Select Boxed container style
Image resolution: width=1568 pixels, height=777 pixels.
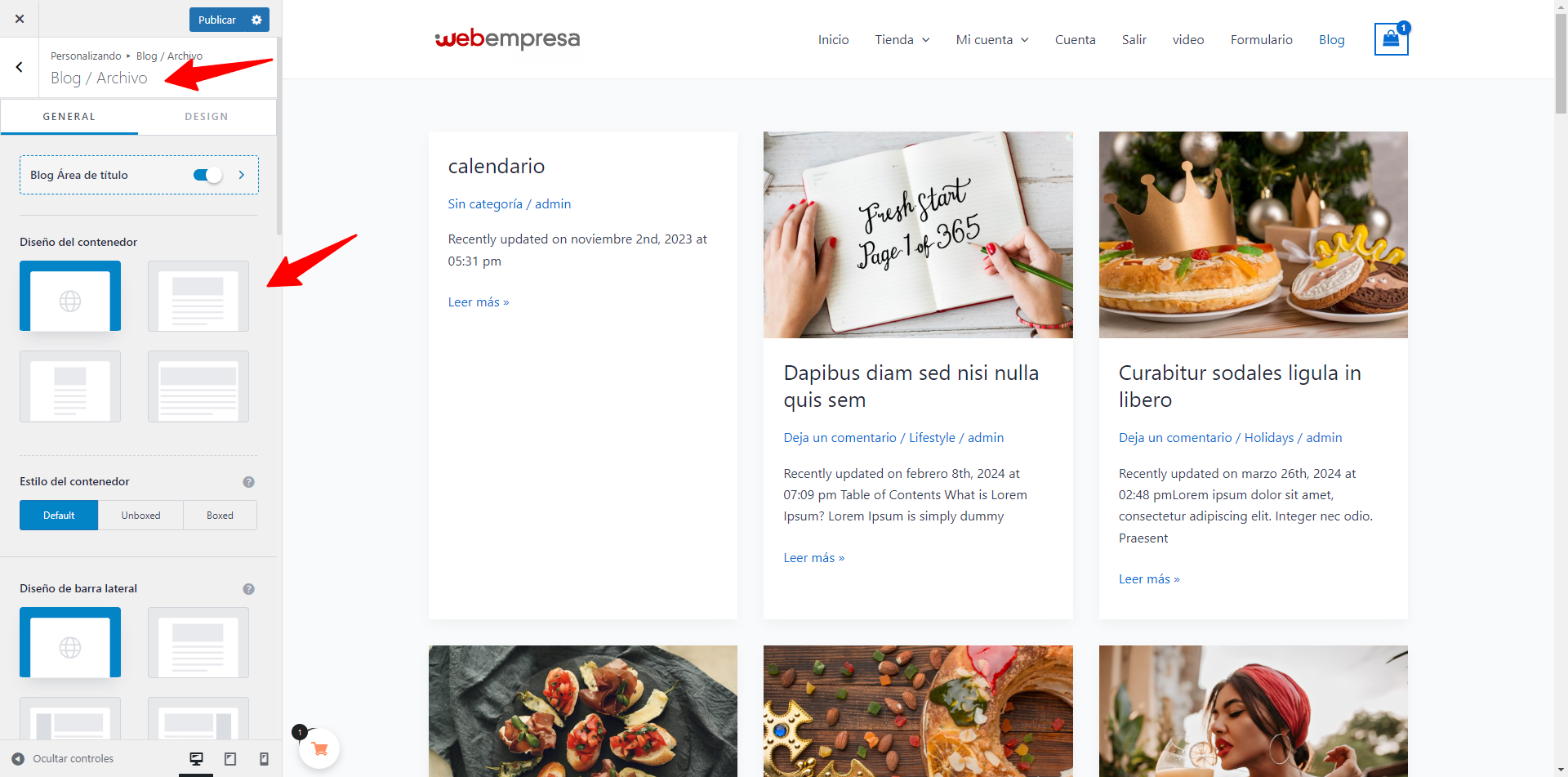[x=220, y=516]
